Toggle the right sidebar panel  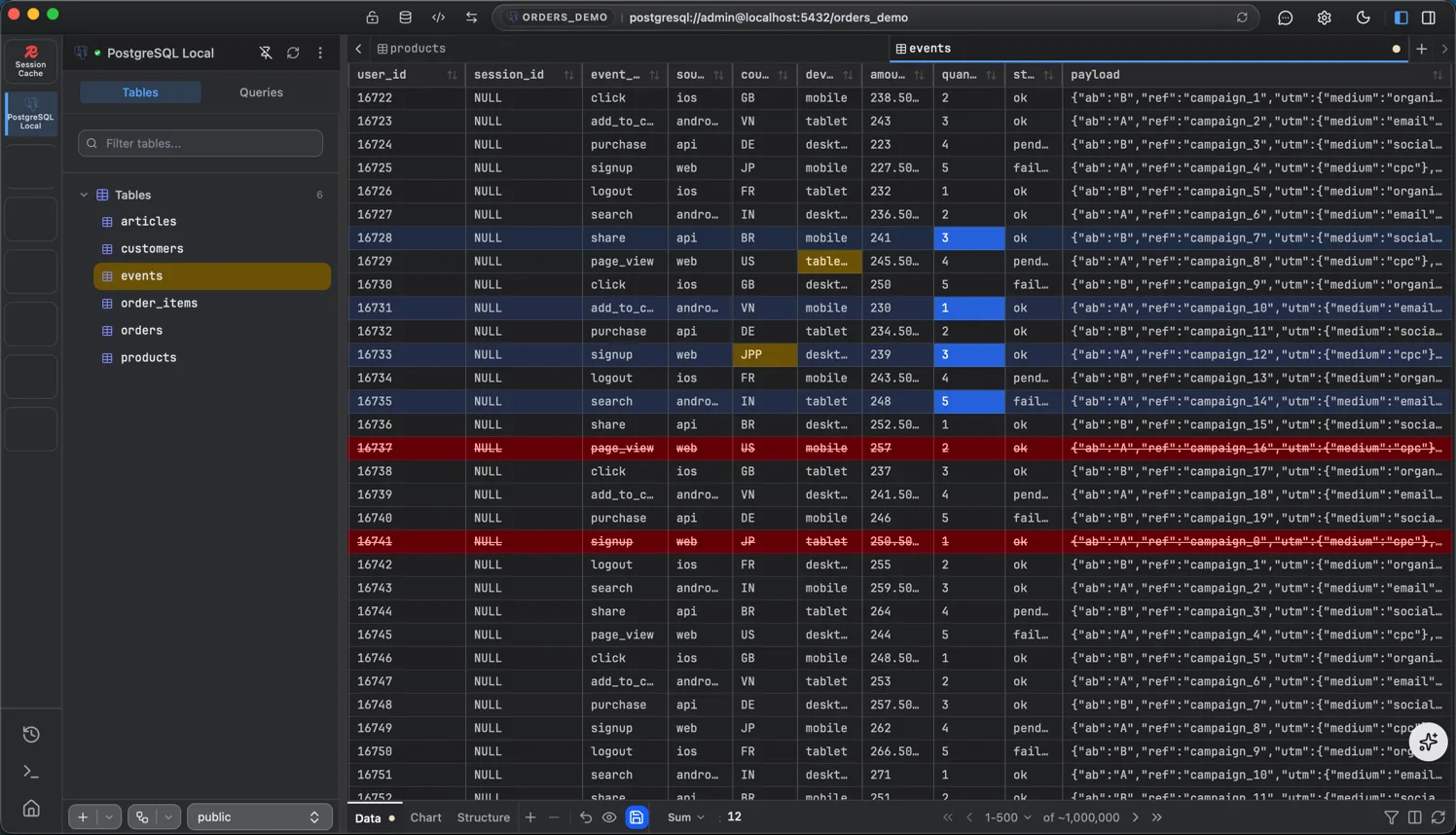1429,18
